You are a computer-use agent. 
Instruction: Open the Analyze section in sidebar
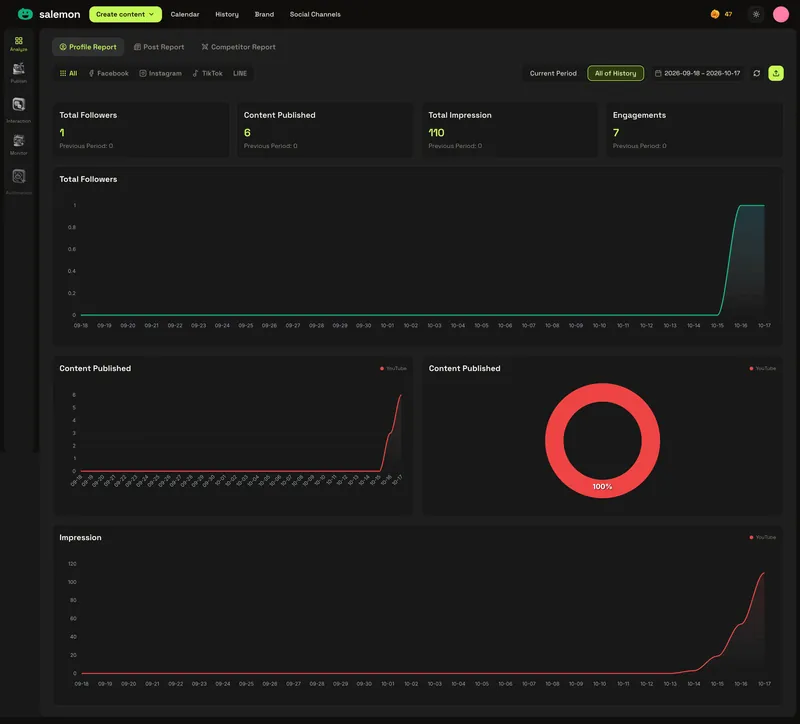coord(19,44)
